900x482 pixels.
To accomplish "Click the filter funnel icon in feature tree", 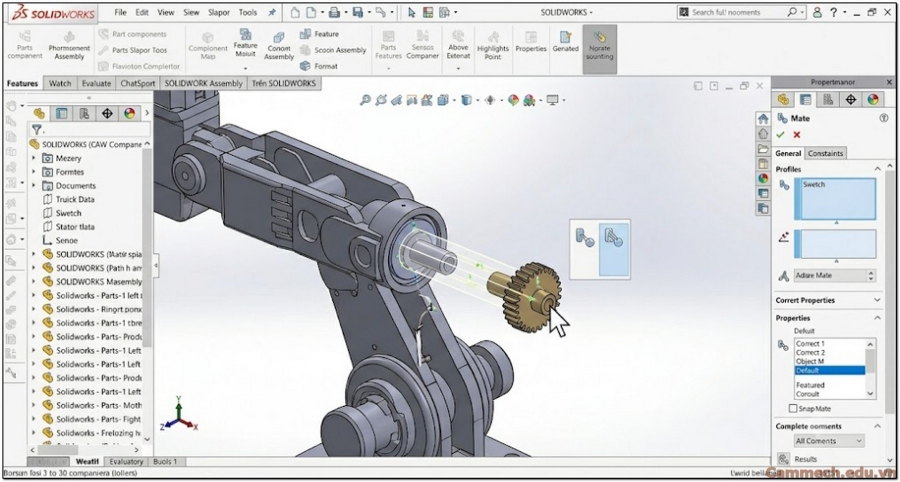I will click(x=37, y=130).
